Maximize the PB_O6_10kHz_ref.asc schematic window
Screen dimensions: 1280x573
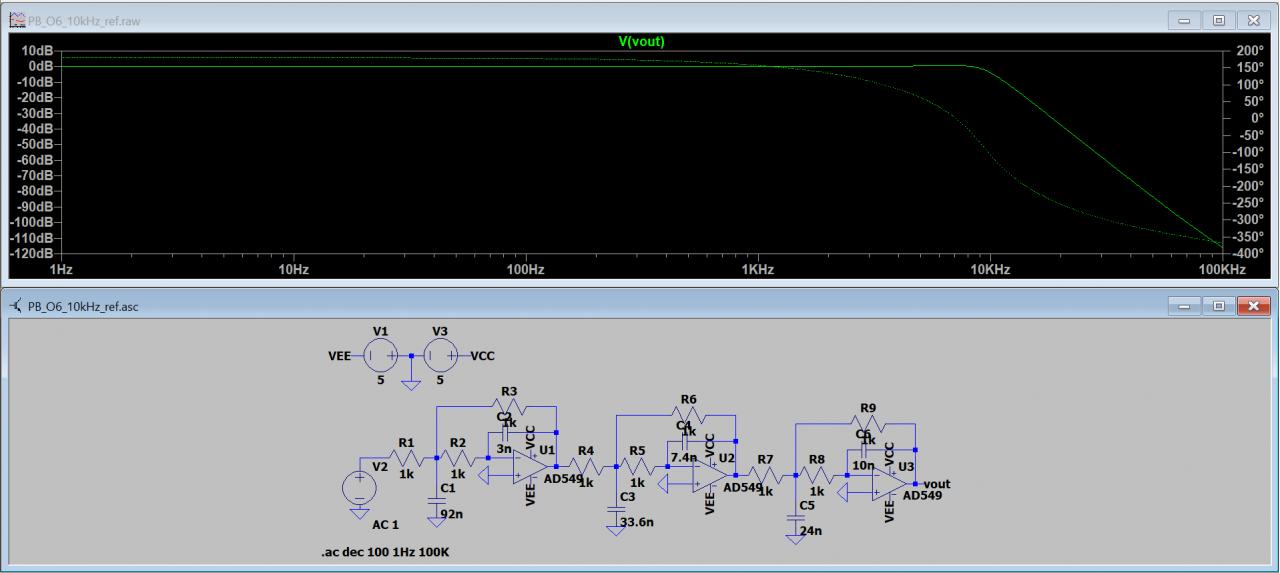point(1220,304)
